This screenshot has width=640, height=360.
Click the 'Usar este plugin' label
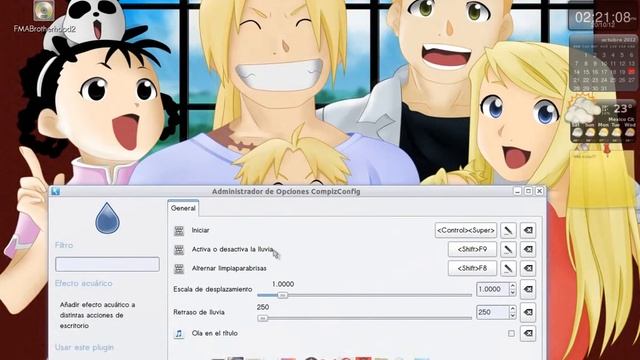[x=84, y=347]
